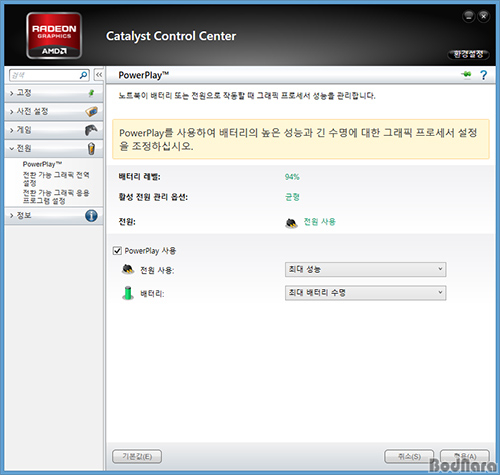Screen dimensions: 500x475
Task: Expand the 게임 section
Action: click(53, 130)
